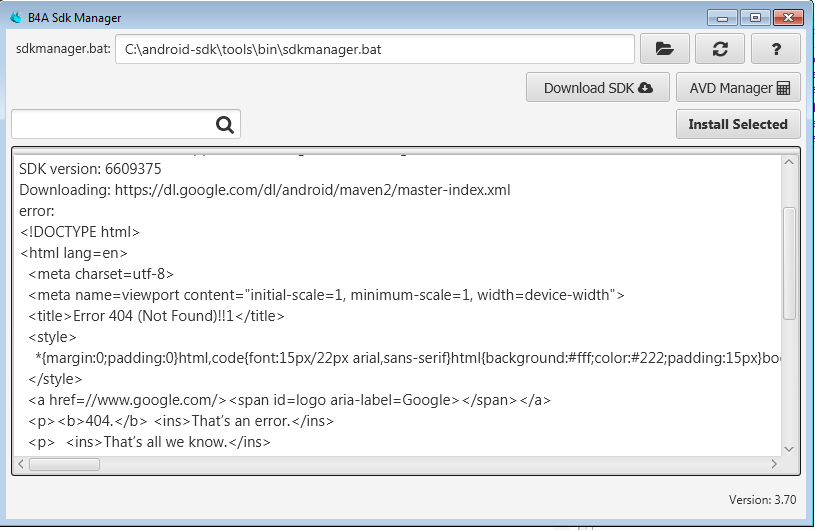
Task: Click the vertical scrollbar thumb in log
Action: [789, 263]
